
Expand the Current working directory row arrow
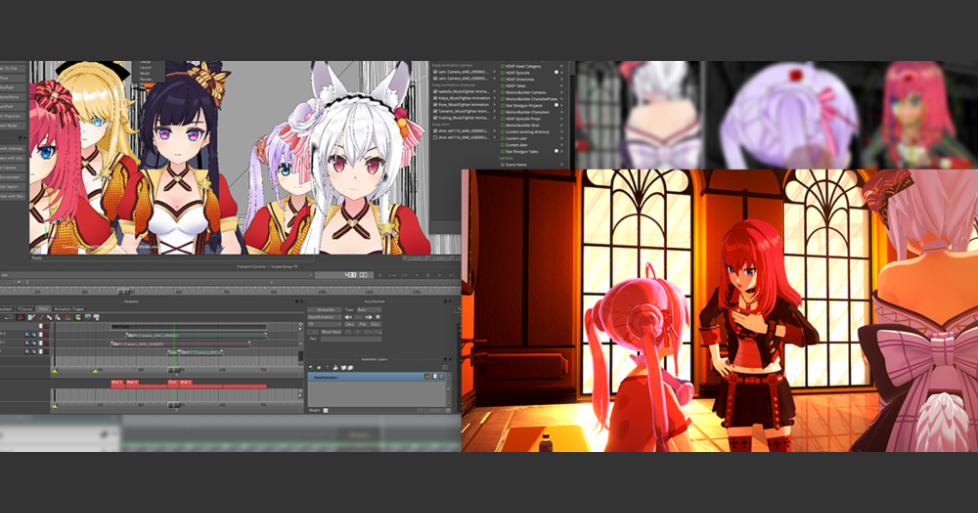click(561, 132)
